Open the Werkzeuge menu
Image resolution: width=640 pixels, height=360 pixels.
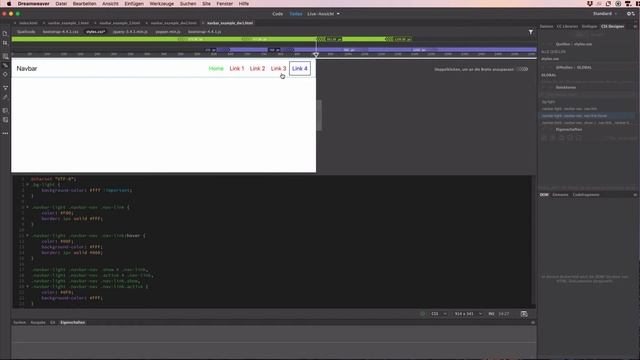pos(162,4)
